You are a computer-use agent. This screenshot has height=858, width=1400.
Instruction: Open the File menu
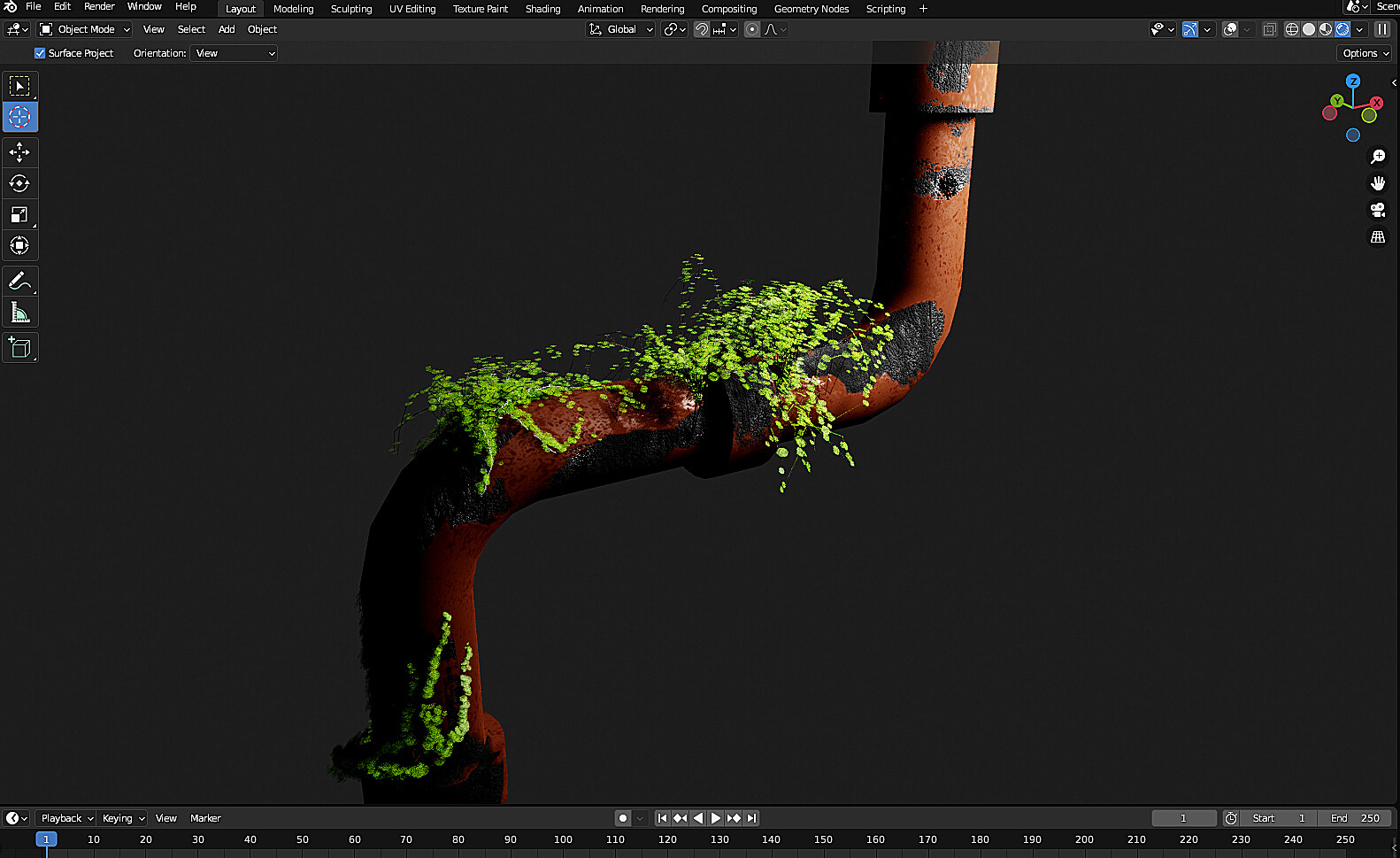34,7
